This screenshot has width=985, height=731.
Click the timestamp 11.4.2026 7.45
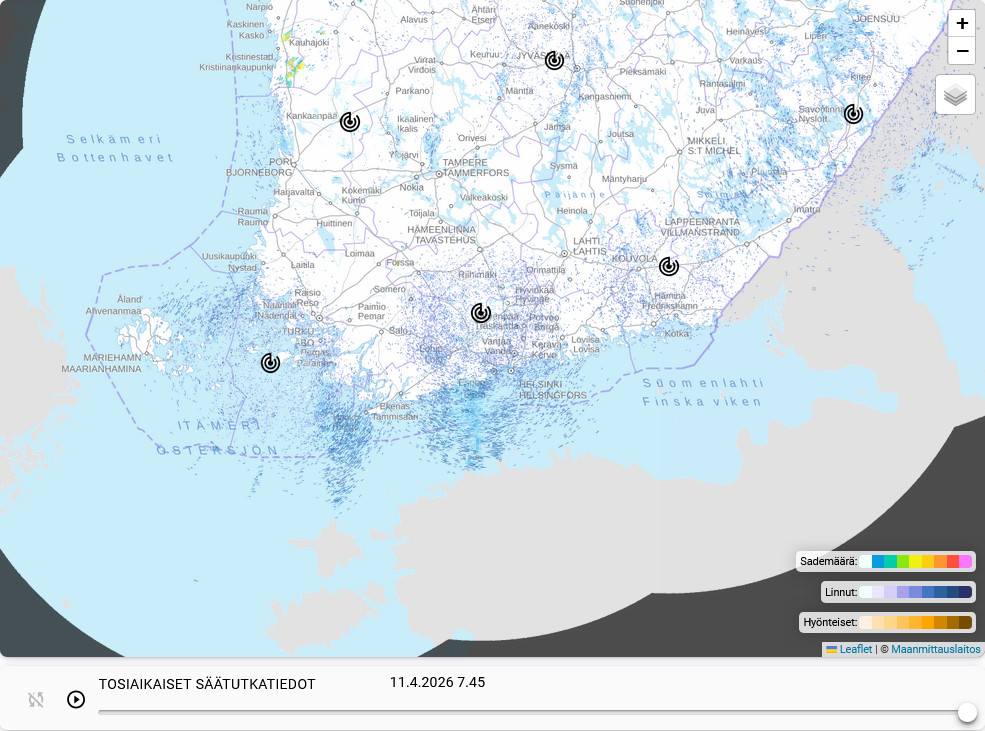click(437, 682)
